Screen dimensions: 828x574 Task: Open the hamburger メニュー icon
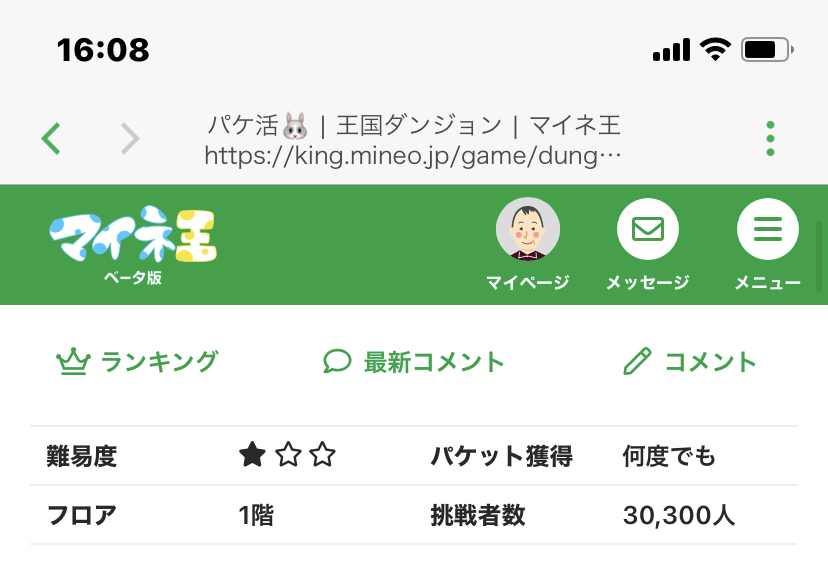767,230
